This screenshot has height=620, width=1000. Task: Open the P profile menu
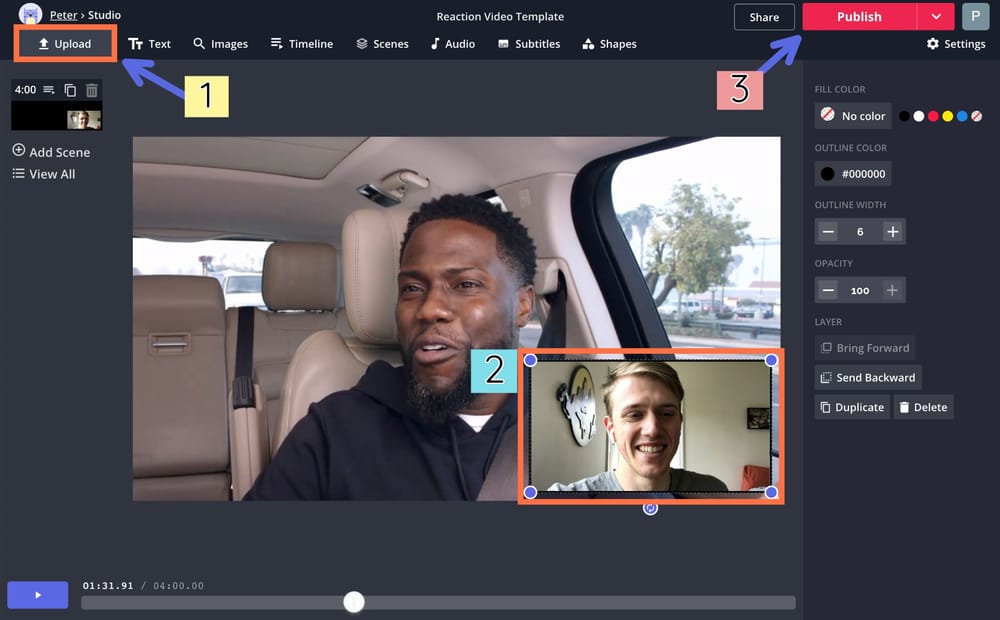[x=975, y=17]
